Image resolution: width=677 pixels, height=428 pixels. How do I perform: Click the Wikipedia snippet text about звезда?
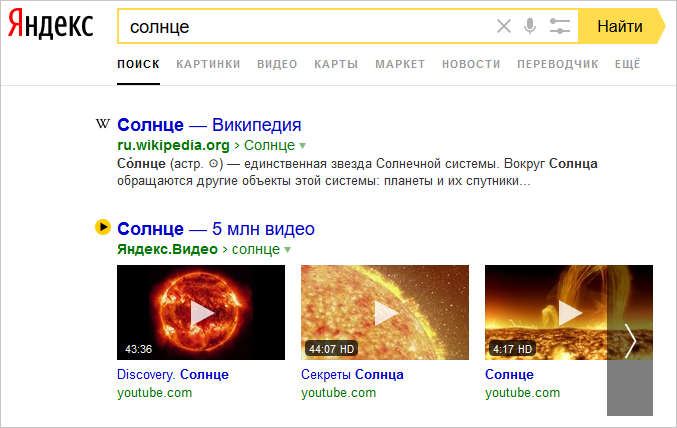357,172
